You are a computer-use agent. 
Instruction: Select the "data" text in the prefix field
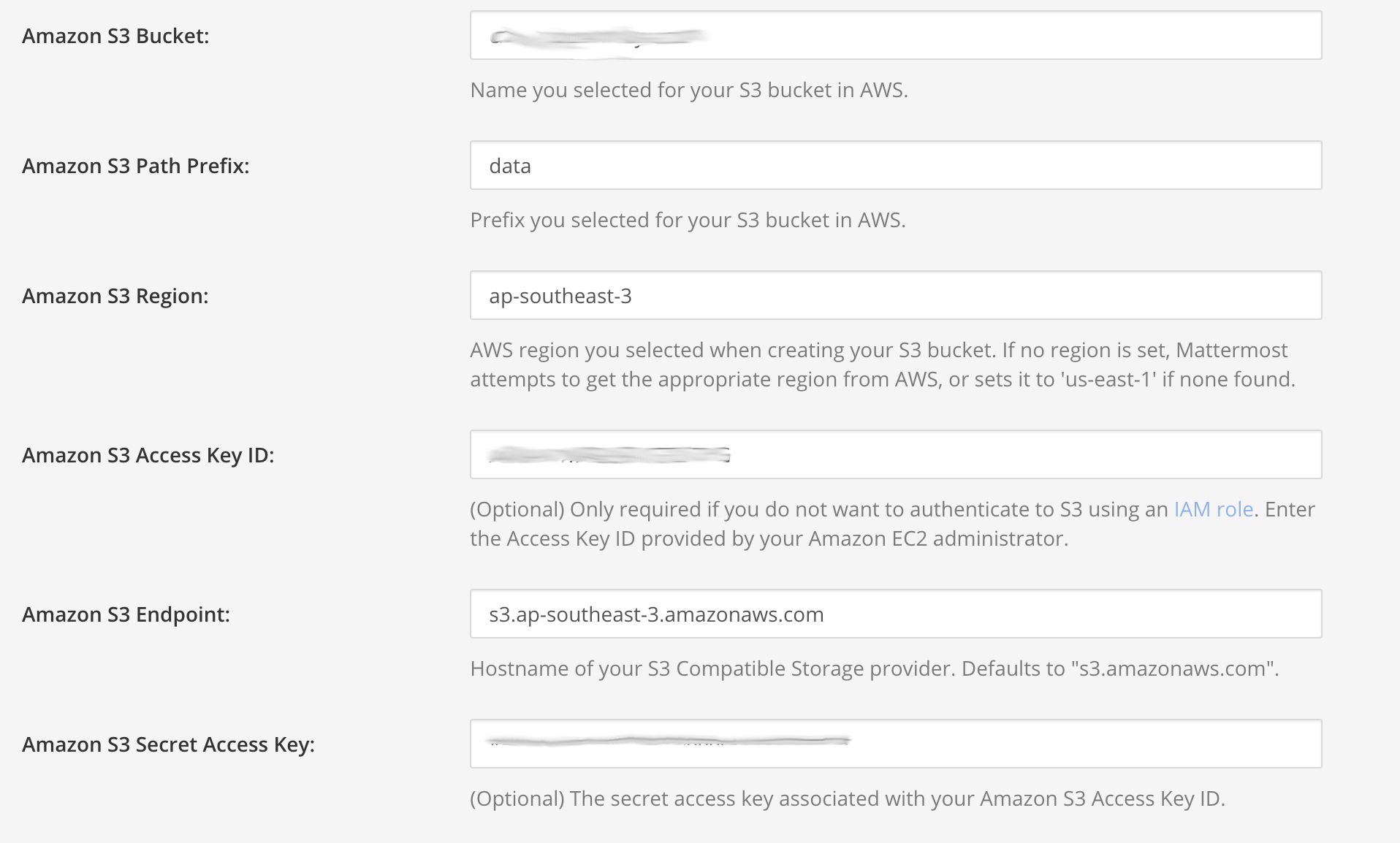pos(509,165)
